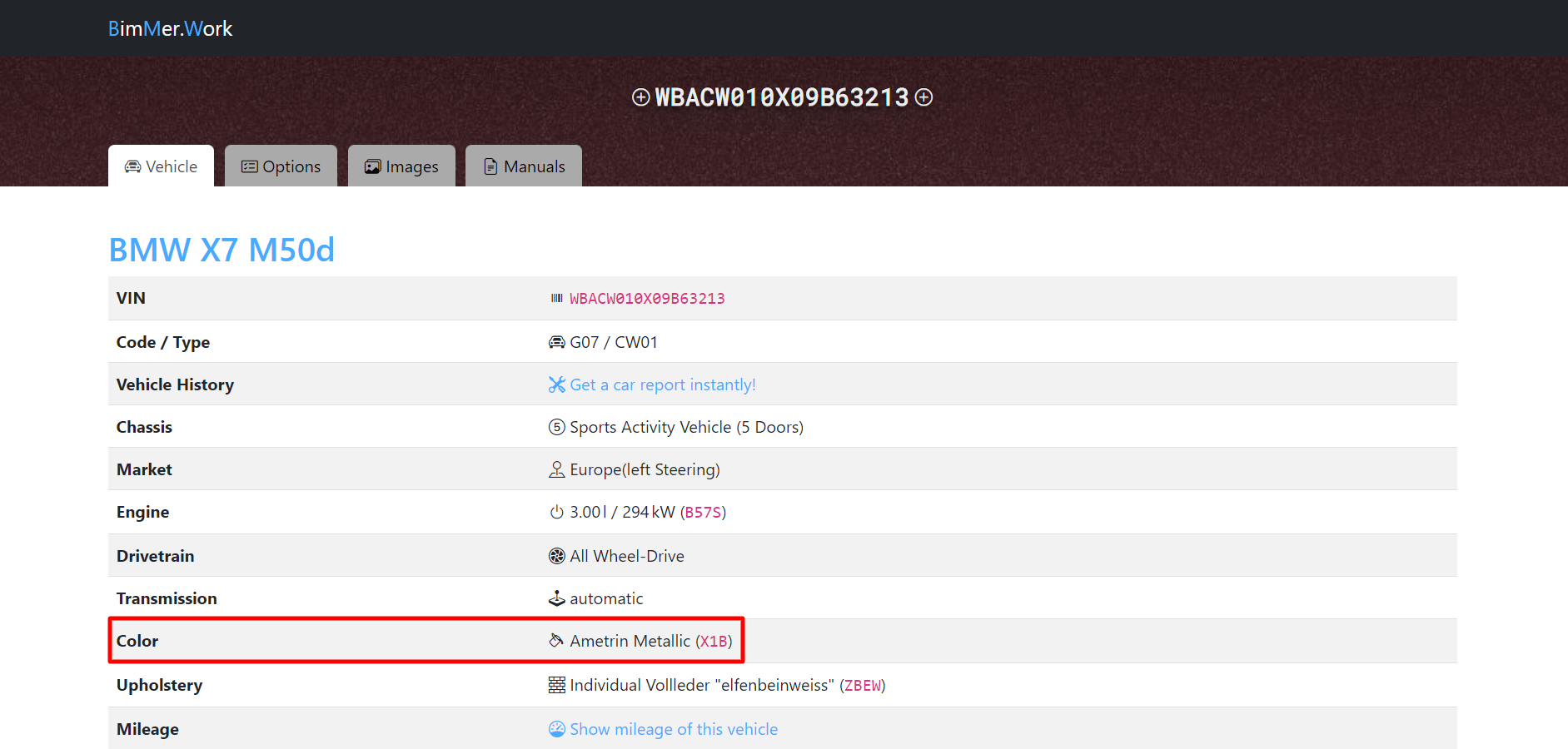The height and width of the screenshot is (749, 1568).
Task: Click the picture icon on Images tab
Action: (372, 166)
